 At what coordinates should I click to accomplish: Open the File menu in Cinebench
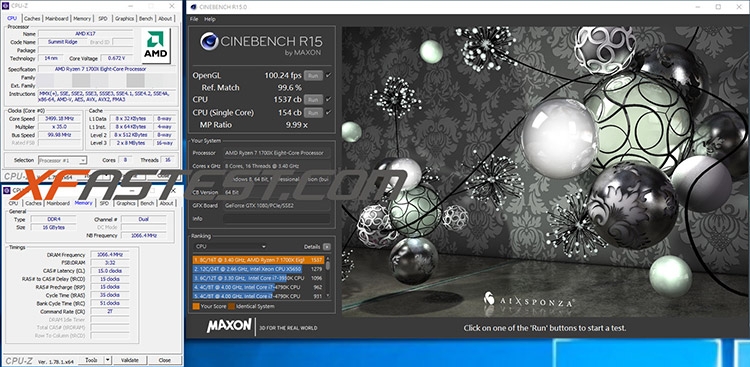coord(194,19)
